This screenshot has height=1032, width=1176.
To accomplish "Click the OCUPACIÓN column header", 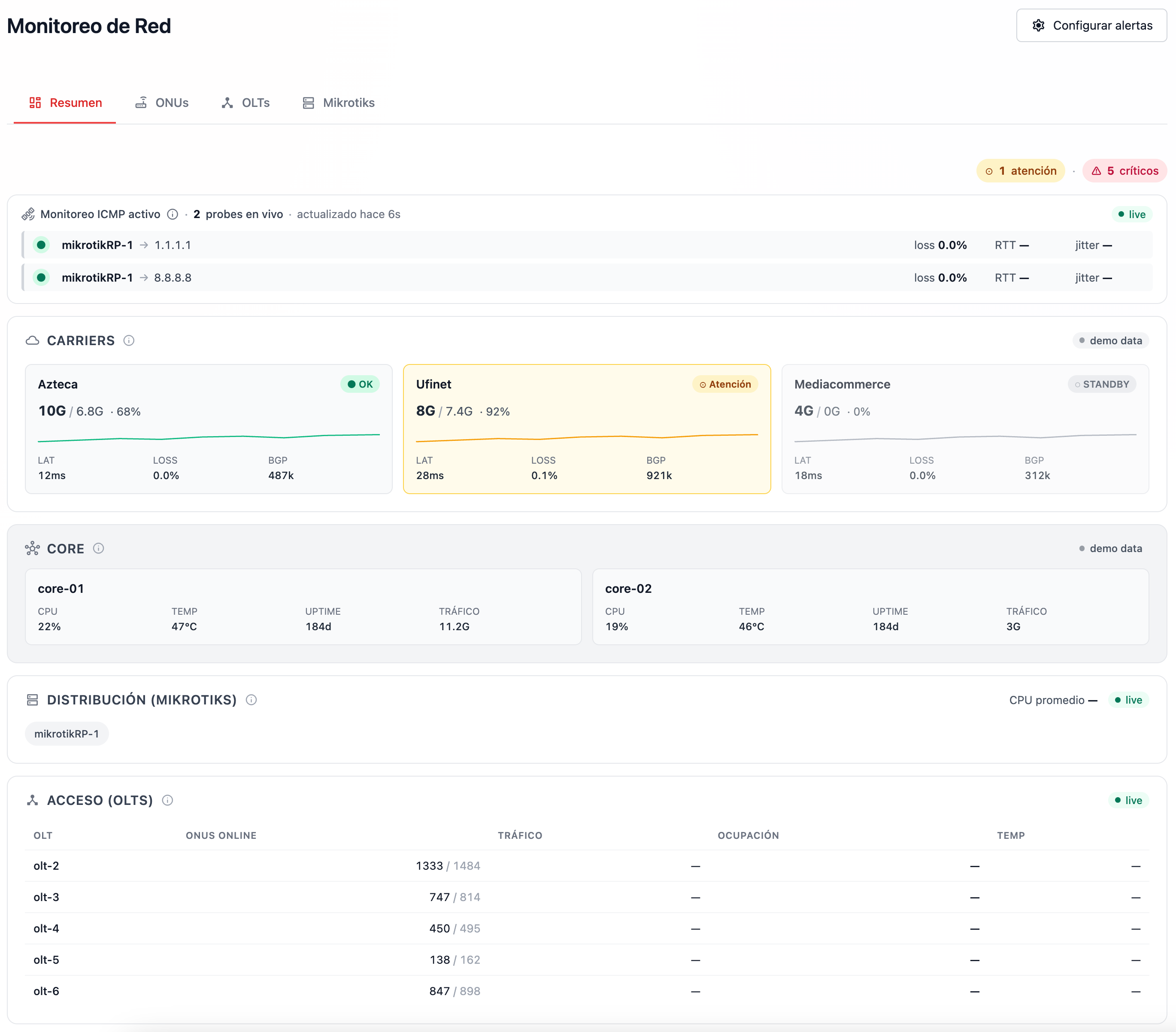I will (748, 835).
